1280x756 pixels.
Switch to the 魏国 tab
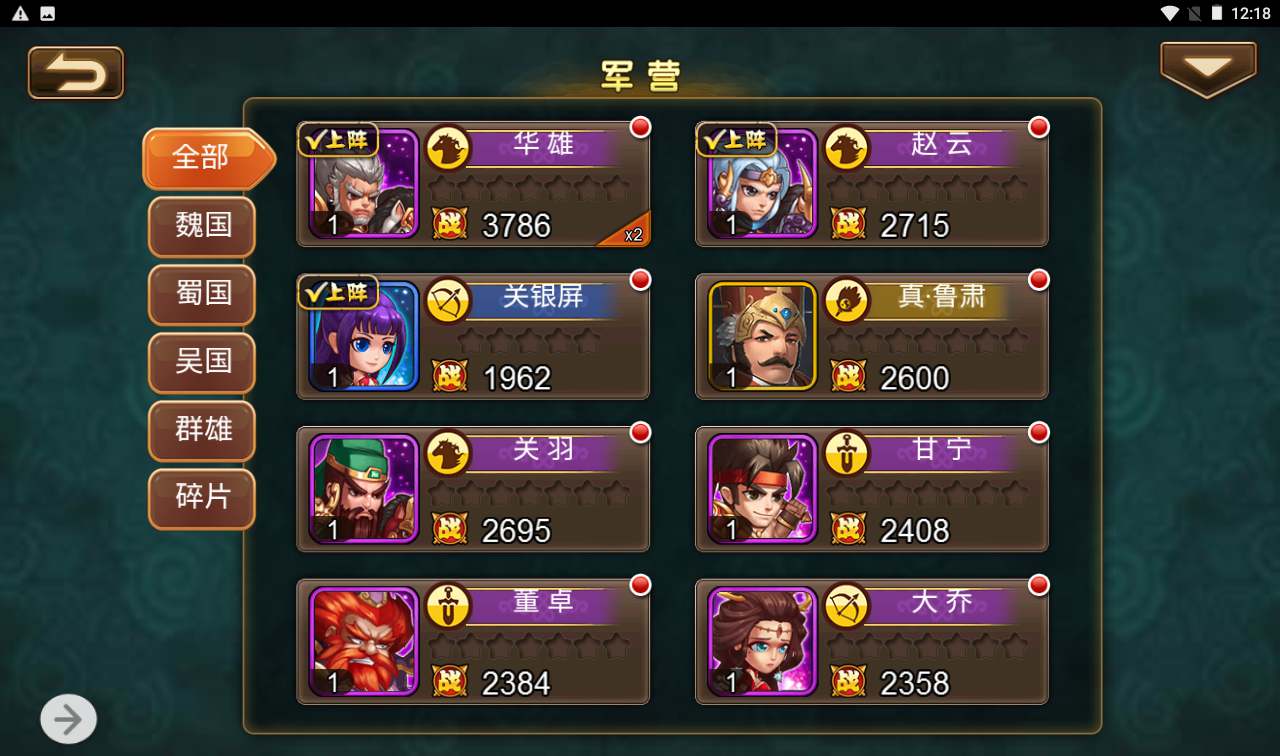coord(202,226)
